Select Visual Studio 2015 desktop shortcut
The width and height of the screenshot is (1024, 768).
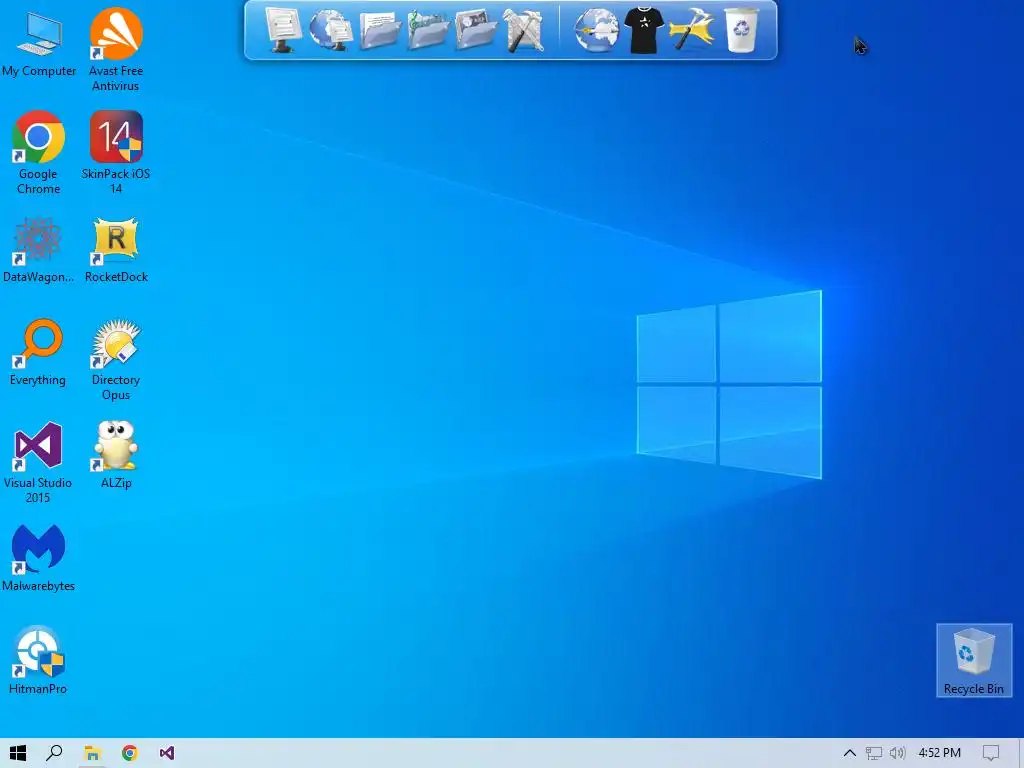point(38,462)
